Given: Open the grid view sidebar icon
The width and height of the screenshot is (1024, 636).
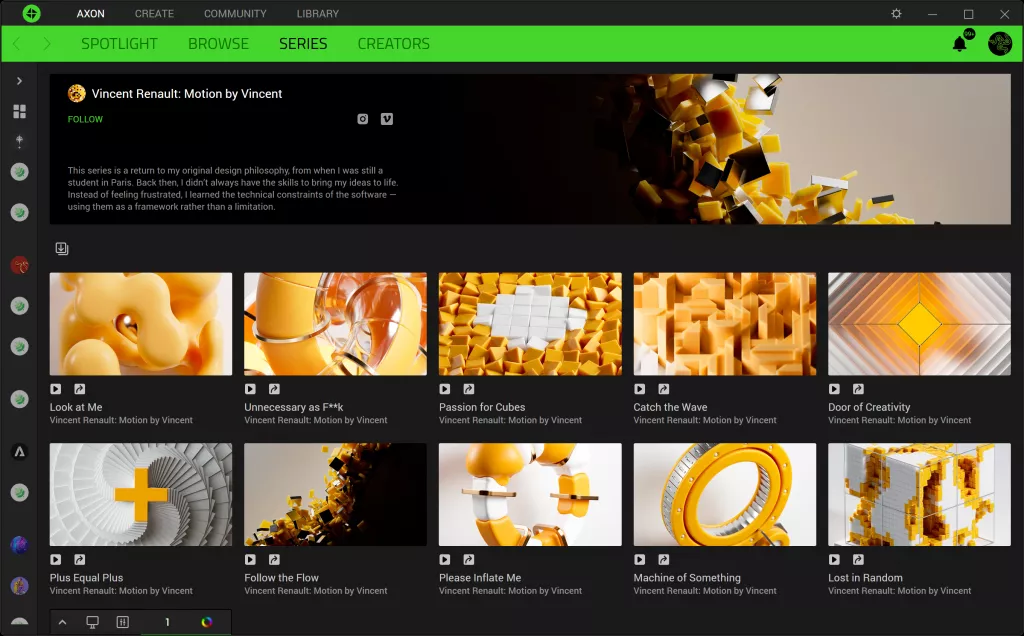Looking at the screenshot, I should (20, 112).
